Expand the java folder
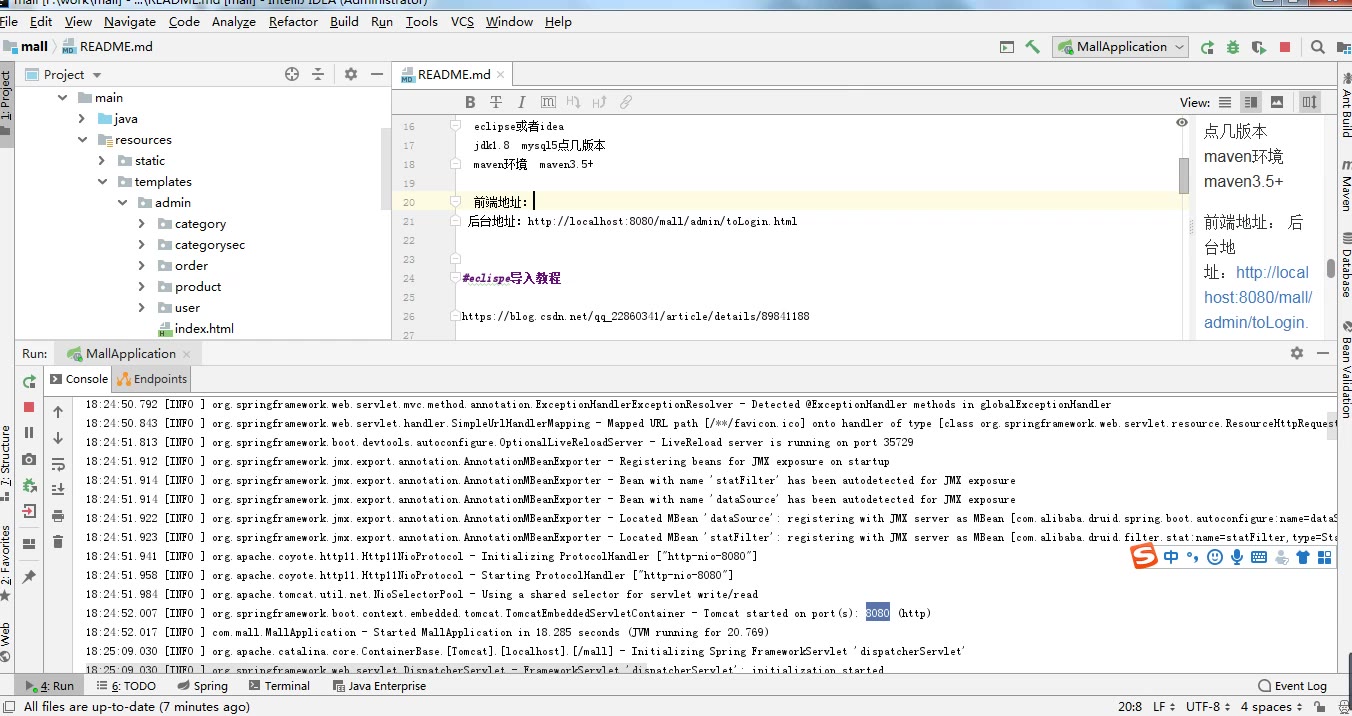Screen dimensions: 1352x716 [x=82, y=119]
